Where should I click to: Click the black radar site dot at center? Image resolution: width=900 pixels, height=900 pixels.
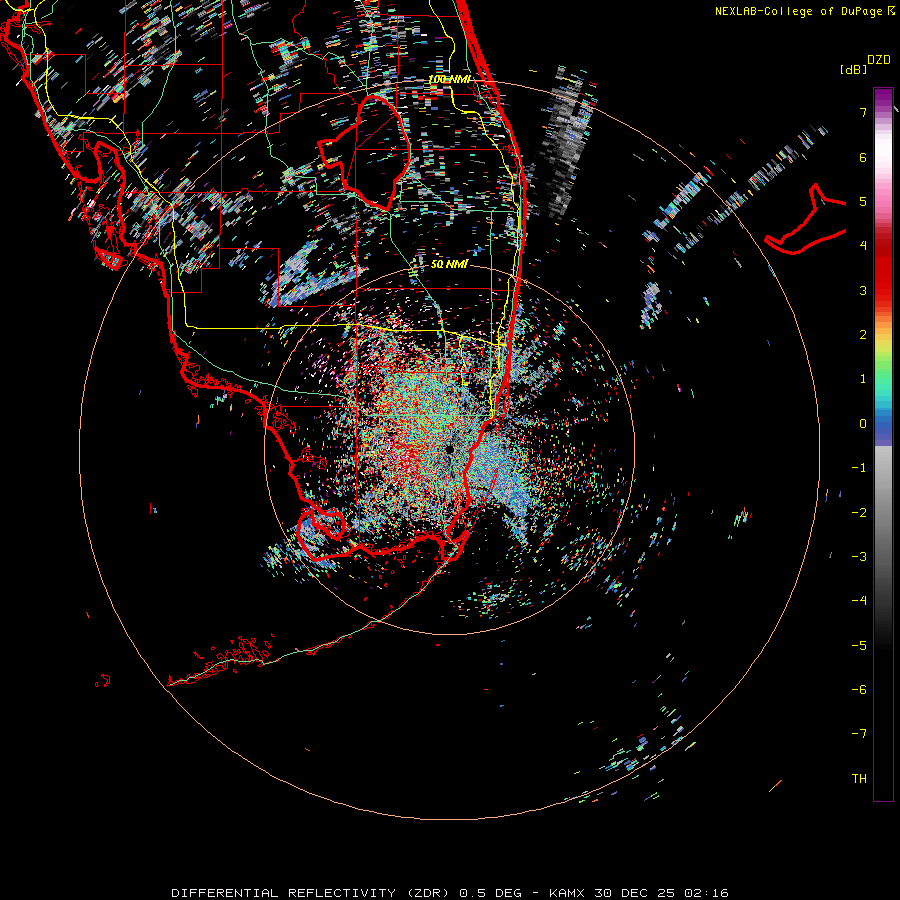point(449,449)
